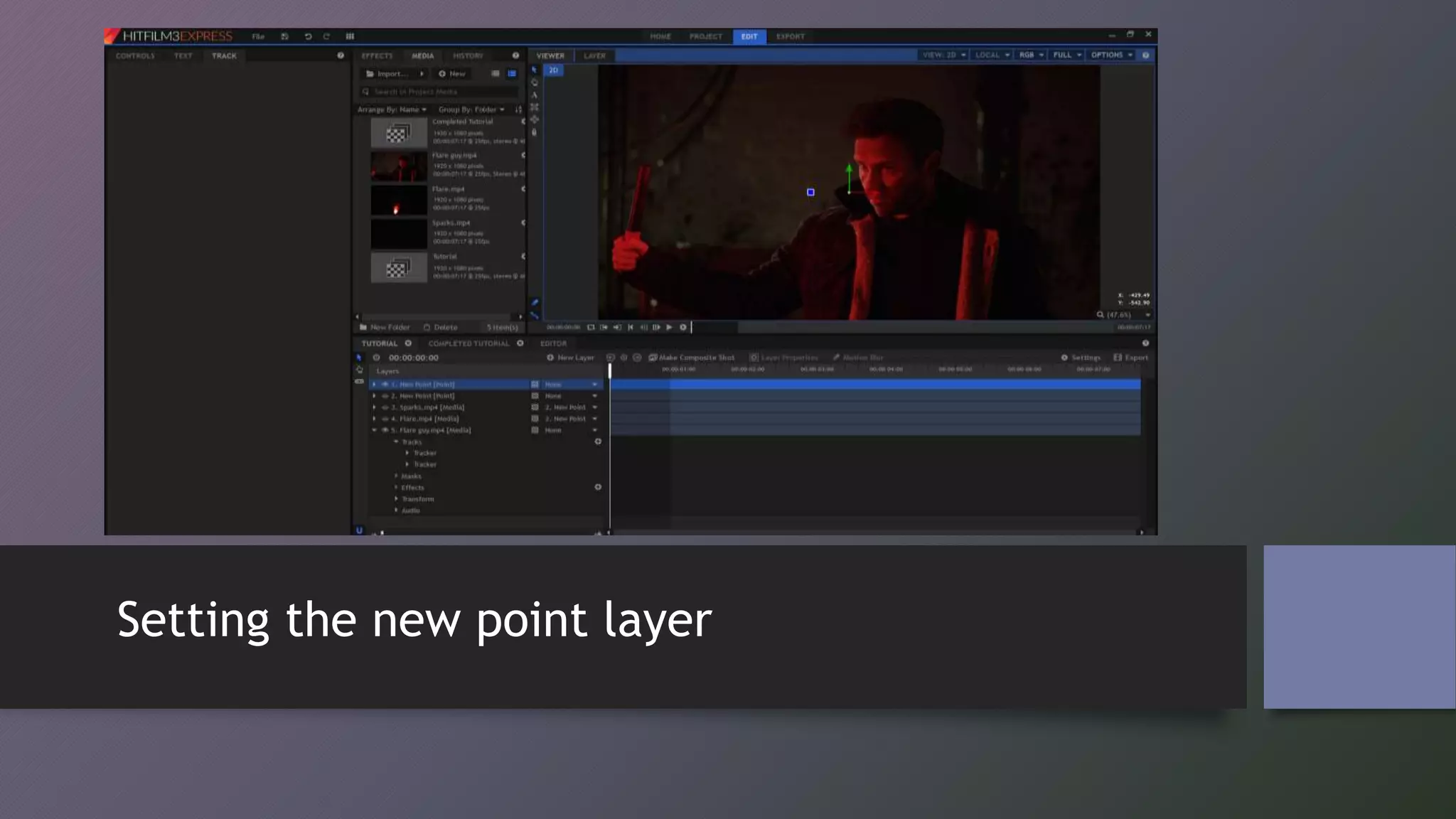The image size is (1456, 819).
Task: Open parent dropdown for Sparks.mp4 layer
Action: [x=594, y=407]
